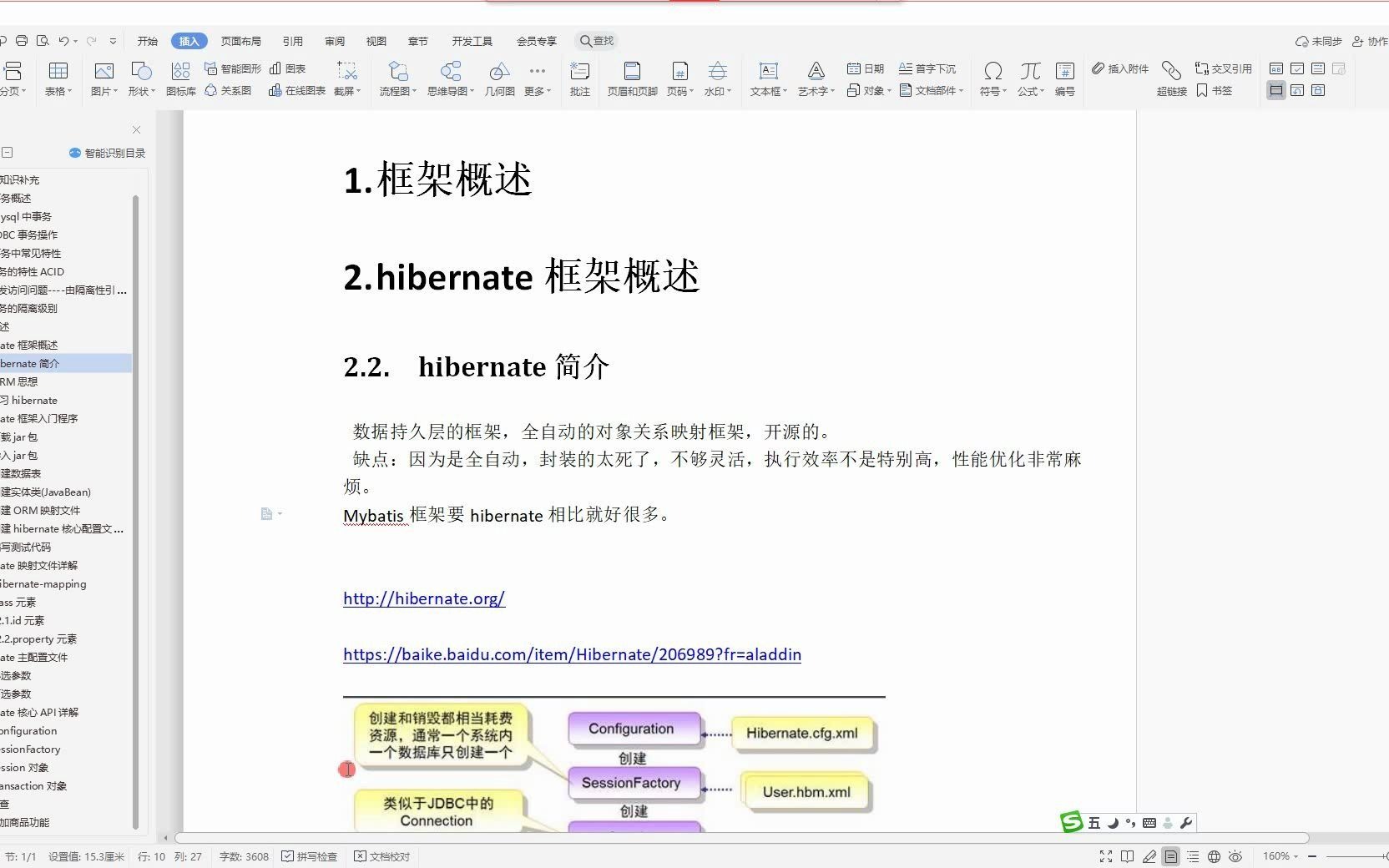
Task: Open the http://hibernate.org/ link
Action: click(x=424, y=598)
